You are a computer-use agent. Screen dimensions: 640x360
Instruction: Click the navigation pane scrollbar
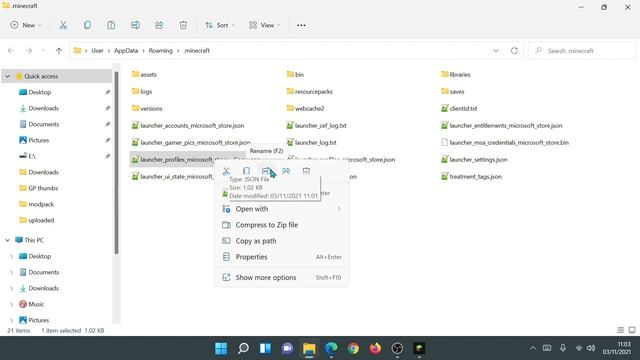(x=116, y=163)
